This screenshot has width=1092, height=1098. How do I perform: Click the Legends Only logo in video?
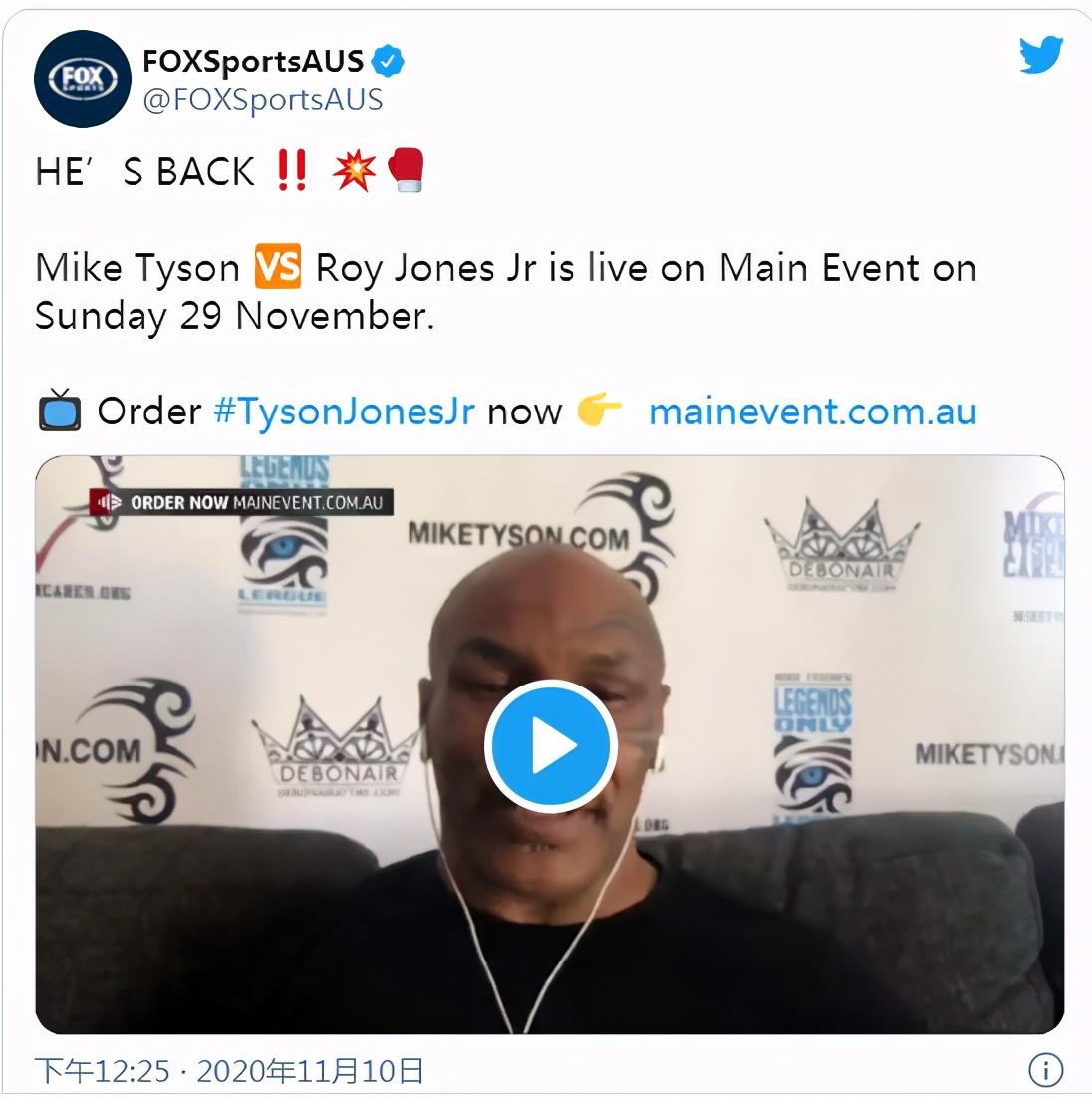pos(812,745)
